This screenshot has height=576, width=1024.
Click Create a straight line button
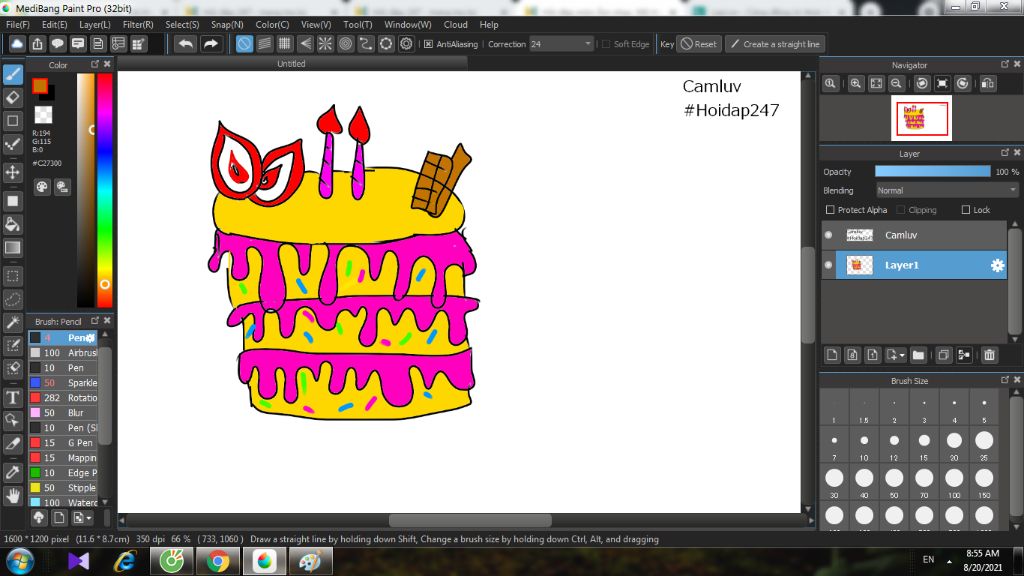click(x=775, y=44)
